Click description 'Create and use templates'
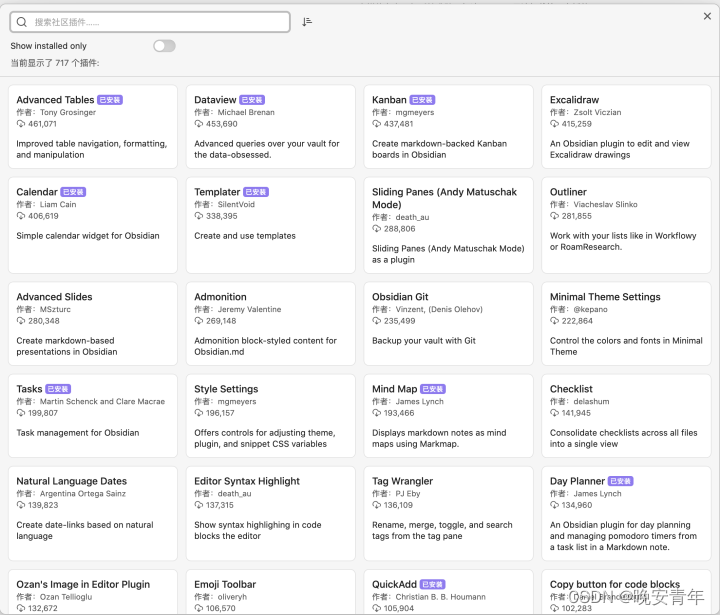Image resolution: width=720 pixels, height=615 pixels. [245, 236]
